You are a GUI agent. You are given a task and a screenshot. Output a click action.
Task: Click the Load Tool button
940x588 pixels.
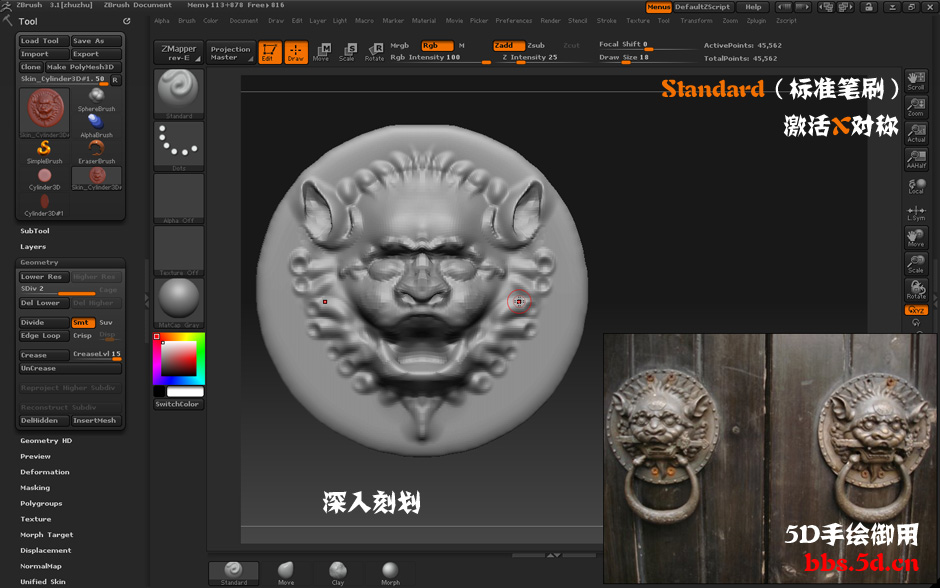[44, 41]
